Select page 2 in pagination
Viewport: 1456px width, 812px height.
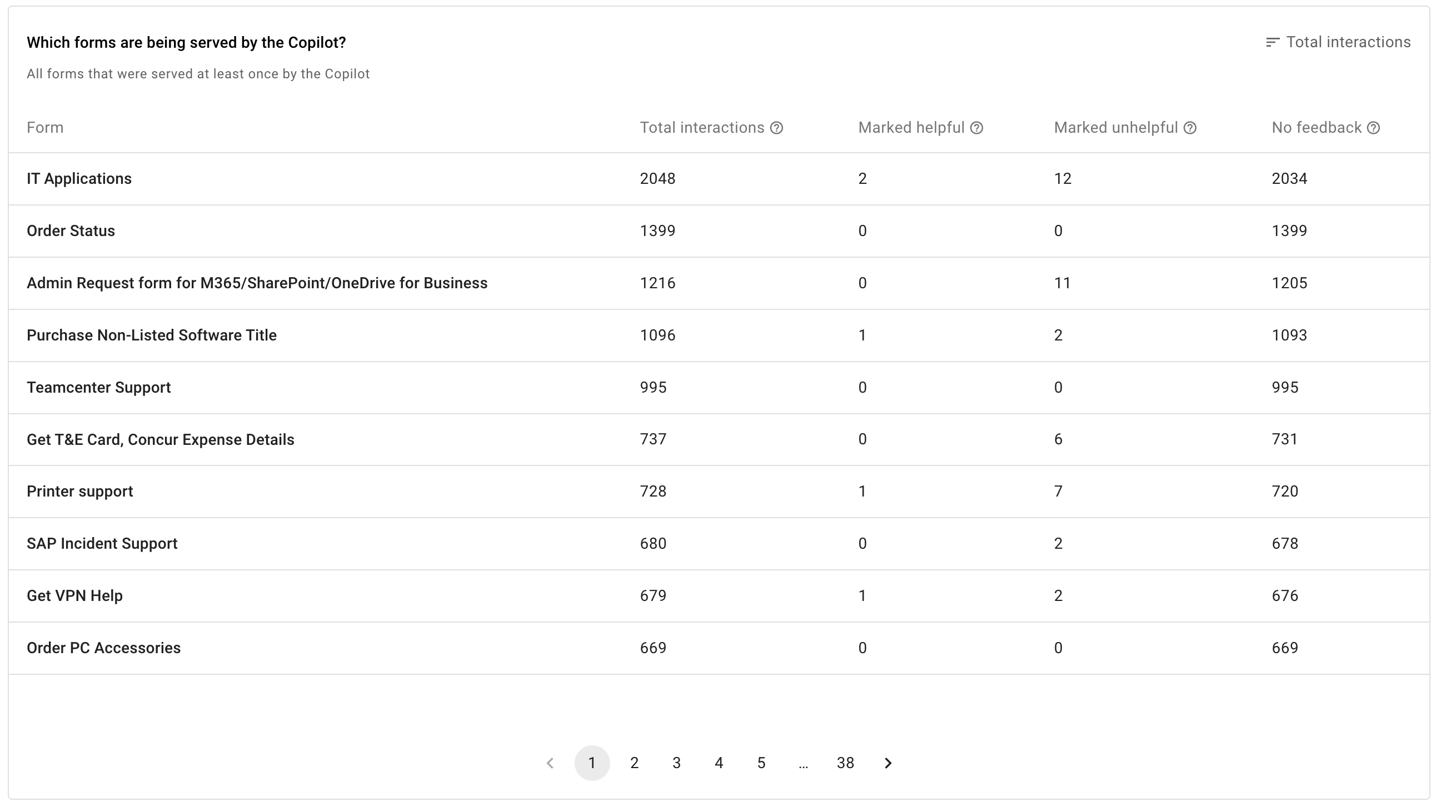[634, 762]
